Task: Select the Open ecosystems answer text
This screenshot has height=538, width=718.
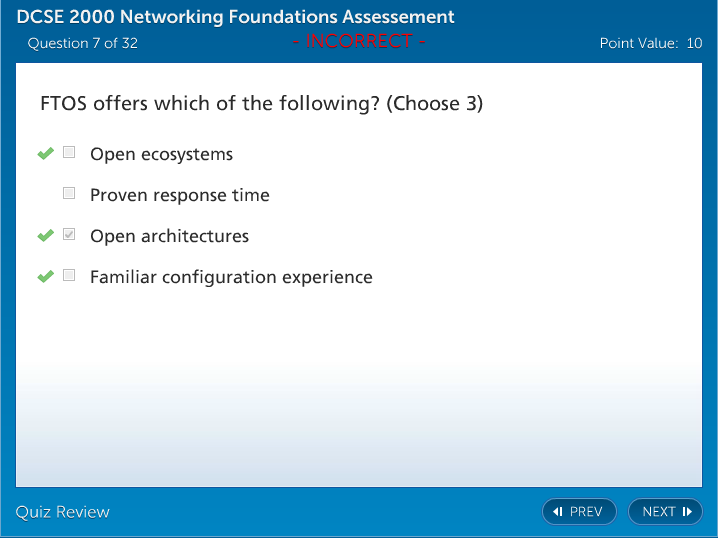Action: pyautogui.click(x=161, y=154)
